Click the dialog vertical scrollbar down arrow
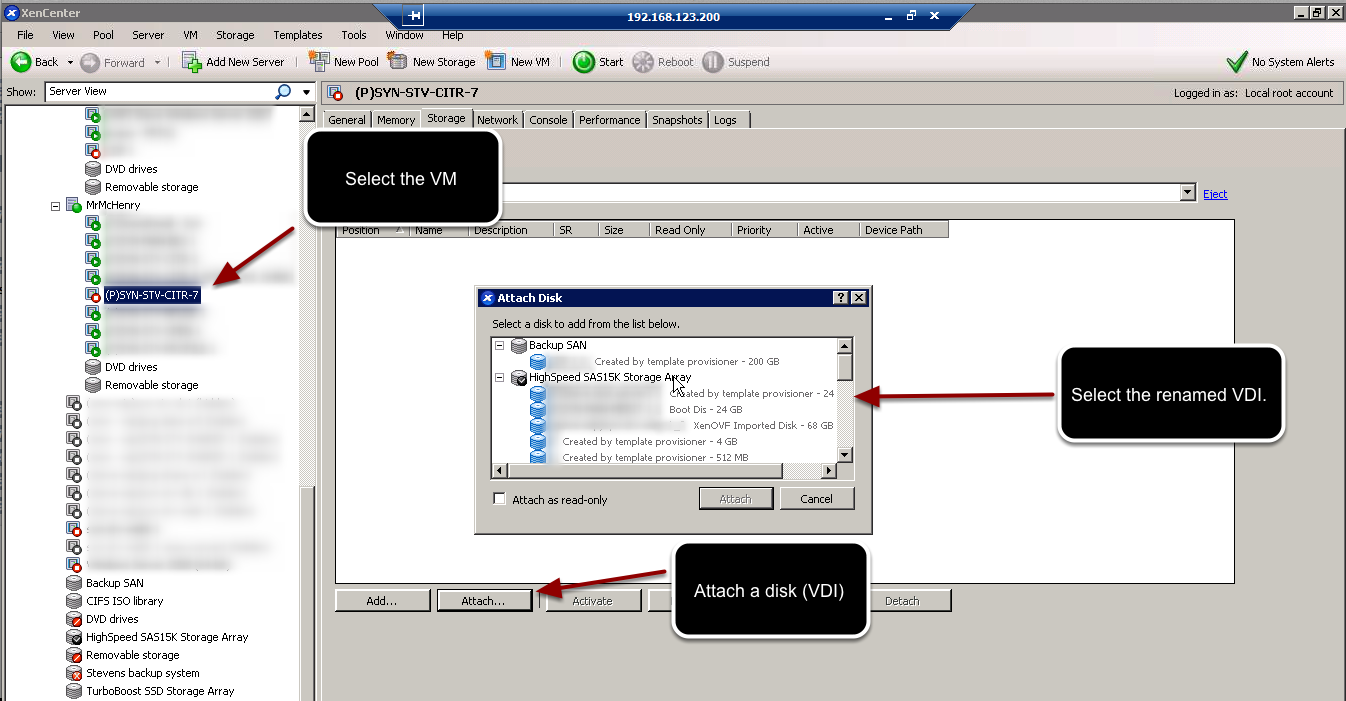Screen dimensions: 1346x701 (845, 455)
